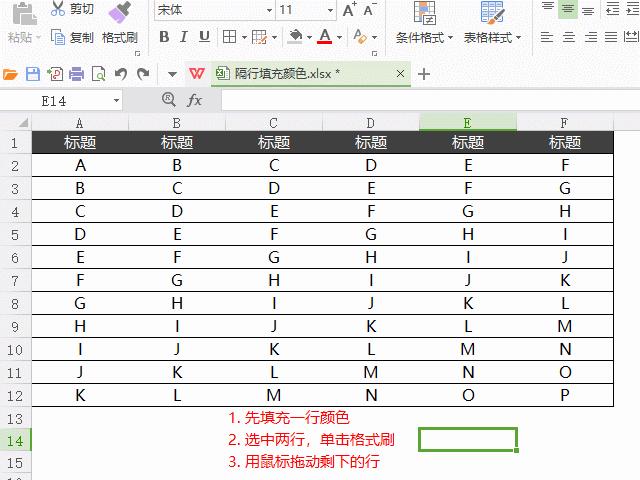Screen dimensions: 640x480
Task: Open the font color dropdown arrow
Action: [x=339, y=38]
